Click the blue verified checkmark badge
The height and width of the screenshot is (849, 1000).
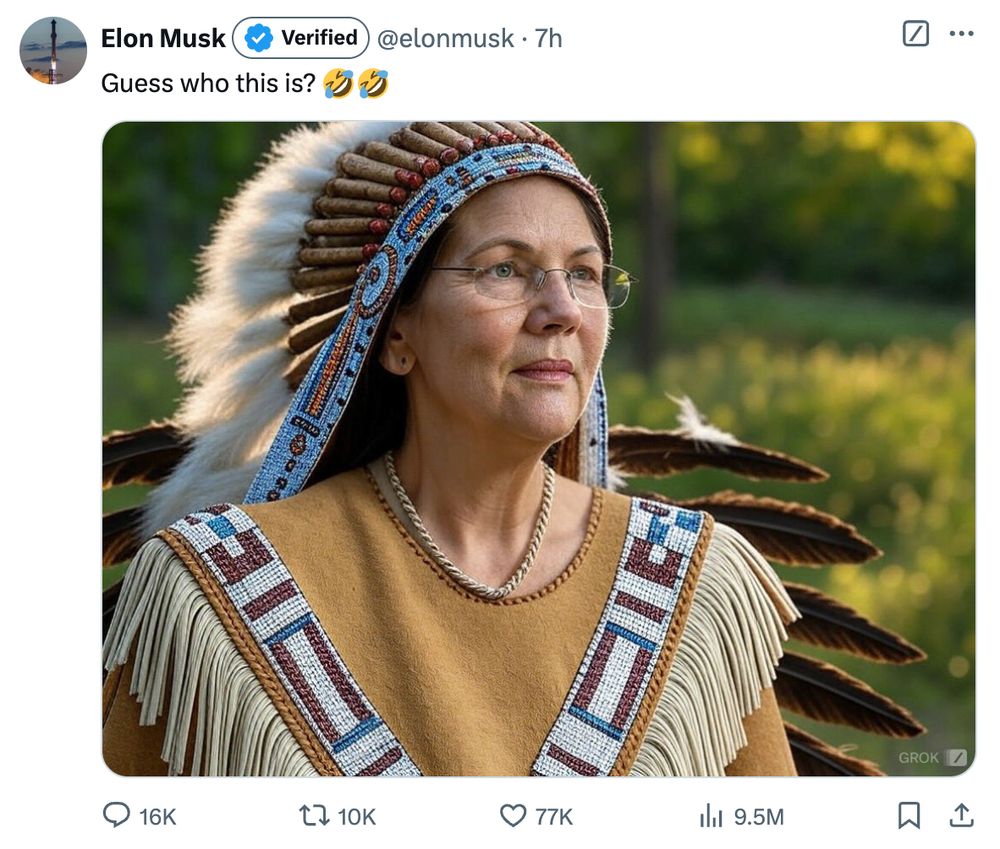click(258, 38)
